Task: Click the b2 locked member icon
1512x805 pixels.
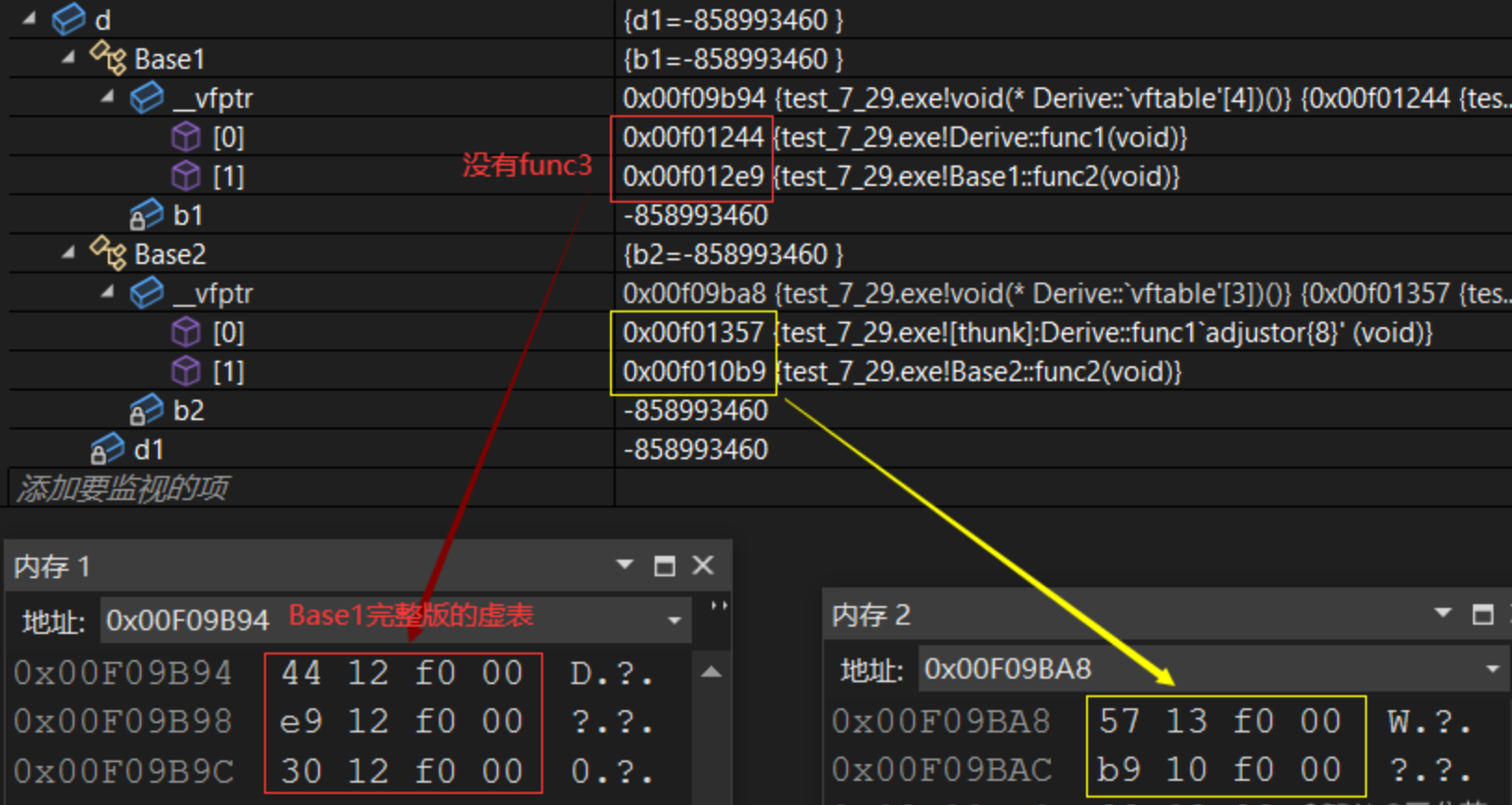Action: [146, 410]
